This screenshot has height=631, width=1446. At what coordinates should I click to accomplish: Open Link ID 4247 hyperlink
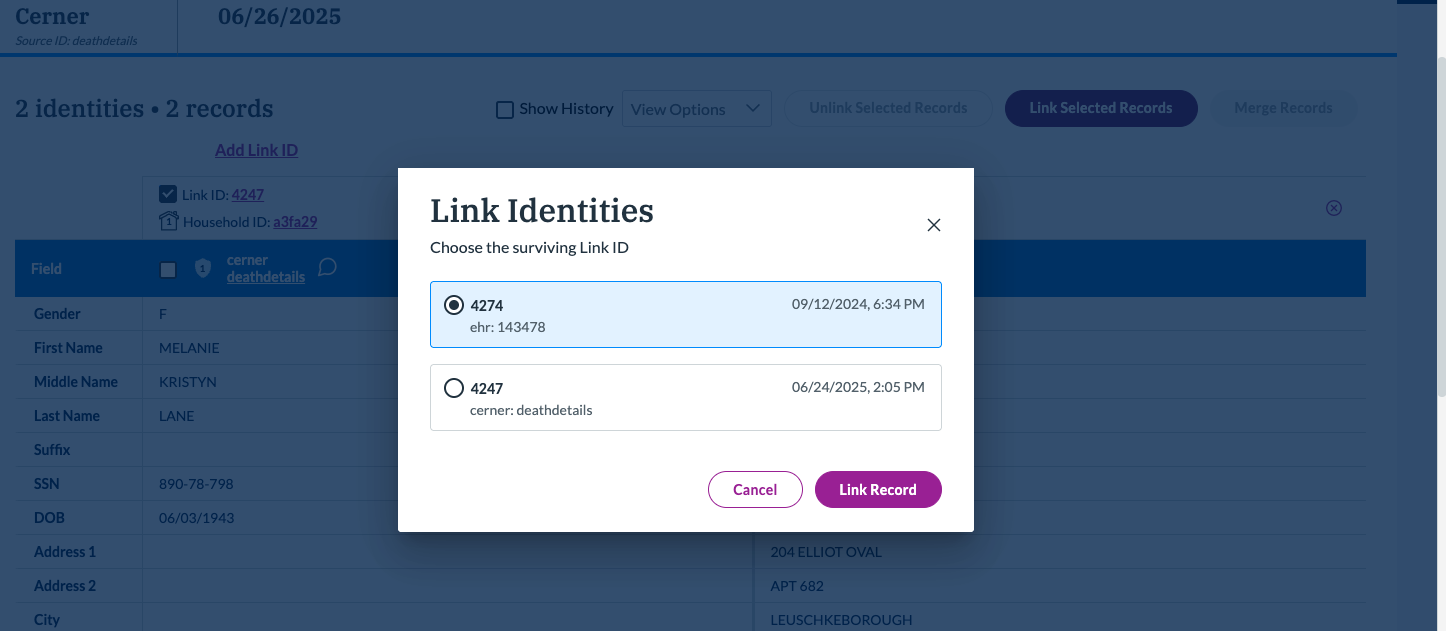pos(248,195)
